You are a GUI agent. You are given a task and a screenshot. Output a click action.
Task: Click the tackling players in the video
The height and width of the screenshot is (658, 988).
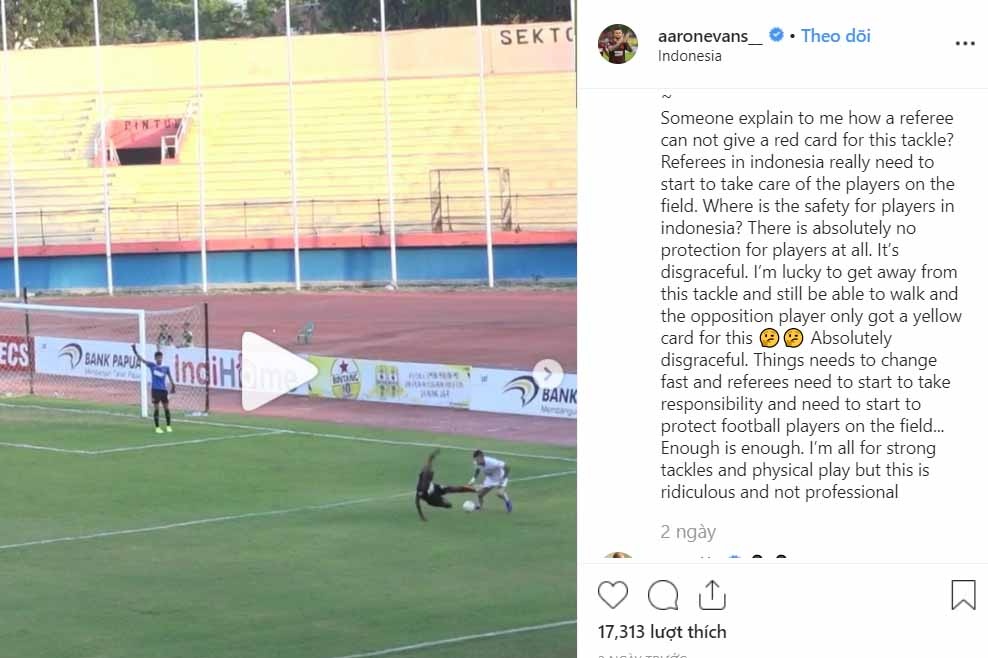coord(462,484)
